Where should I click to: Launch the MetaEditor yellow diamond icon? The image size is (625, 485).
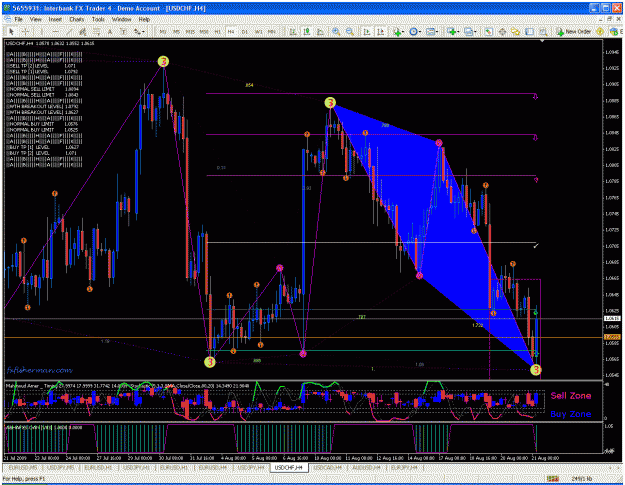tap(600, 31)
